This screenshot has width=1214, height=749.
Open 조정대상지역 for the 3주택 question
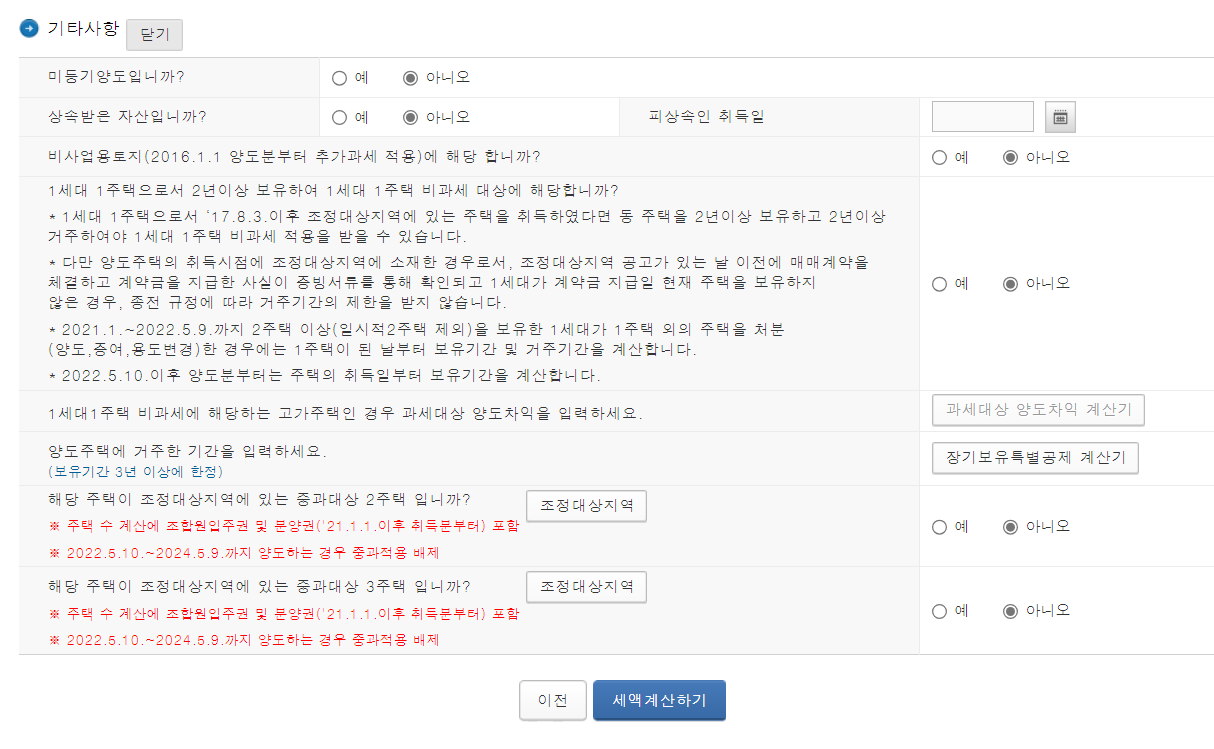587,587
